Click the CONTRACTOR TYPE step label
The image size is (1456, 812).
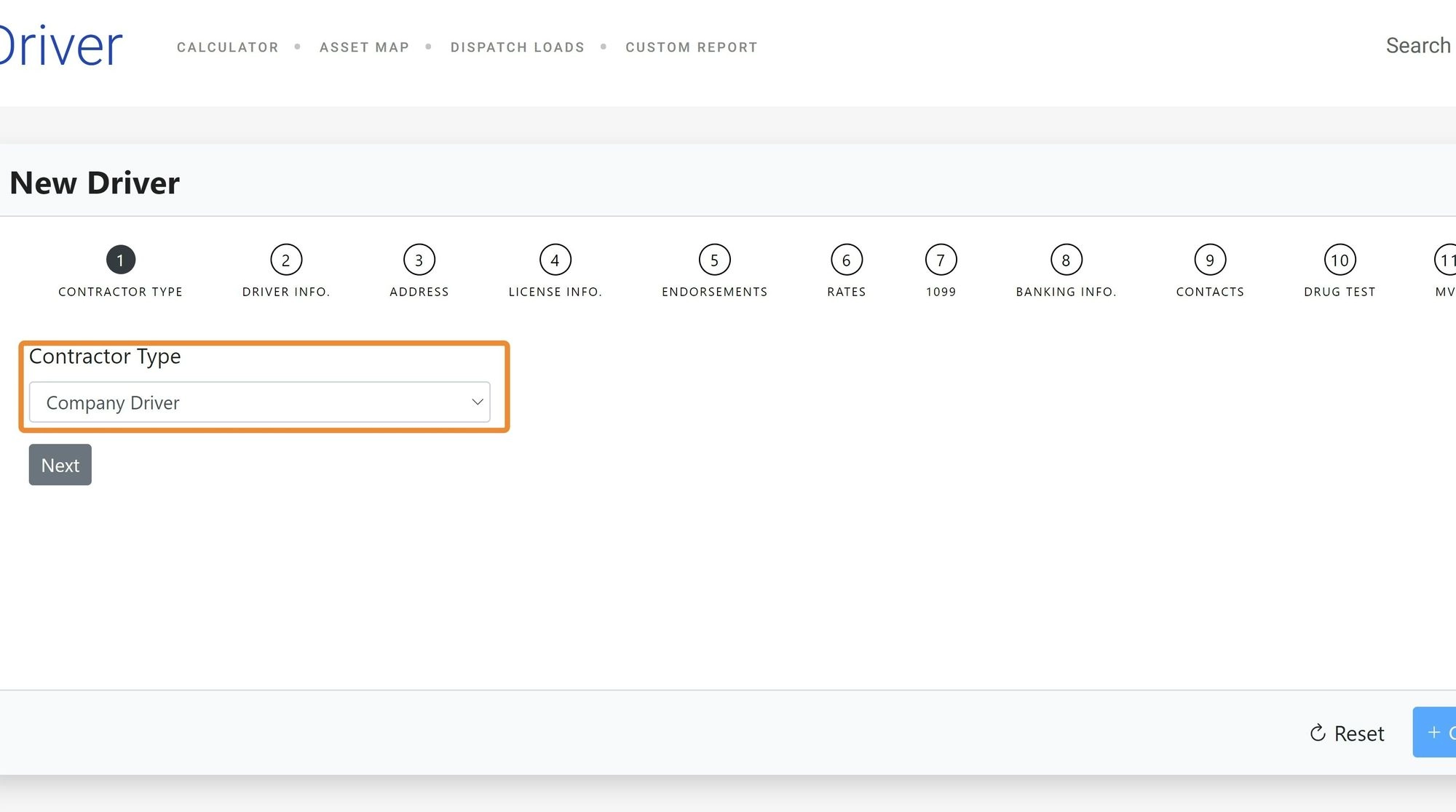pyautogui.click(x=121, y=292)
